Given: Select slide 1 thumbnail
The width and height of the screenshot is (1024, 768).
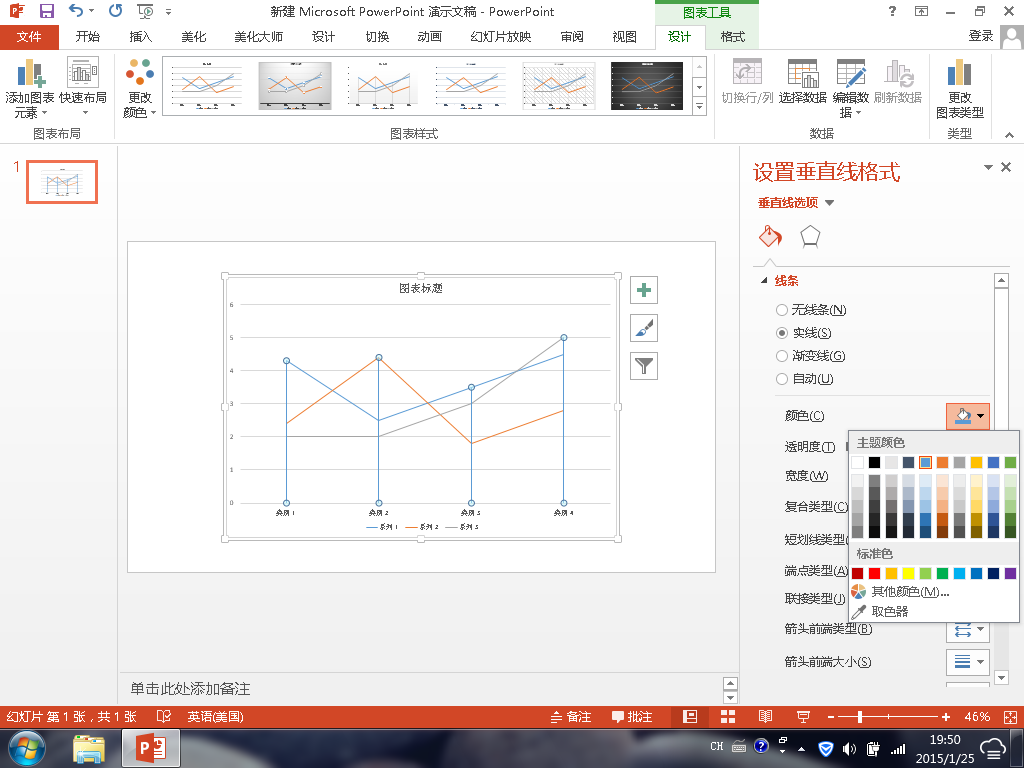Looking at the screenshot, I should pos(62,182).
